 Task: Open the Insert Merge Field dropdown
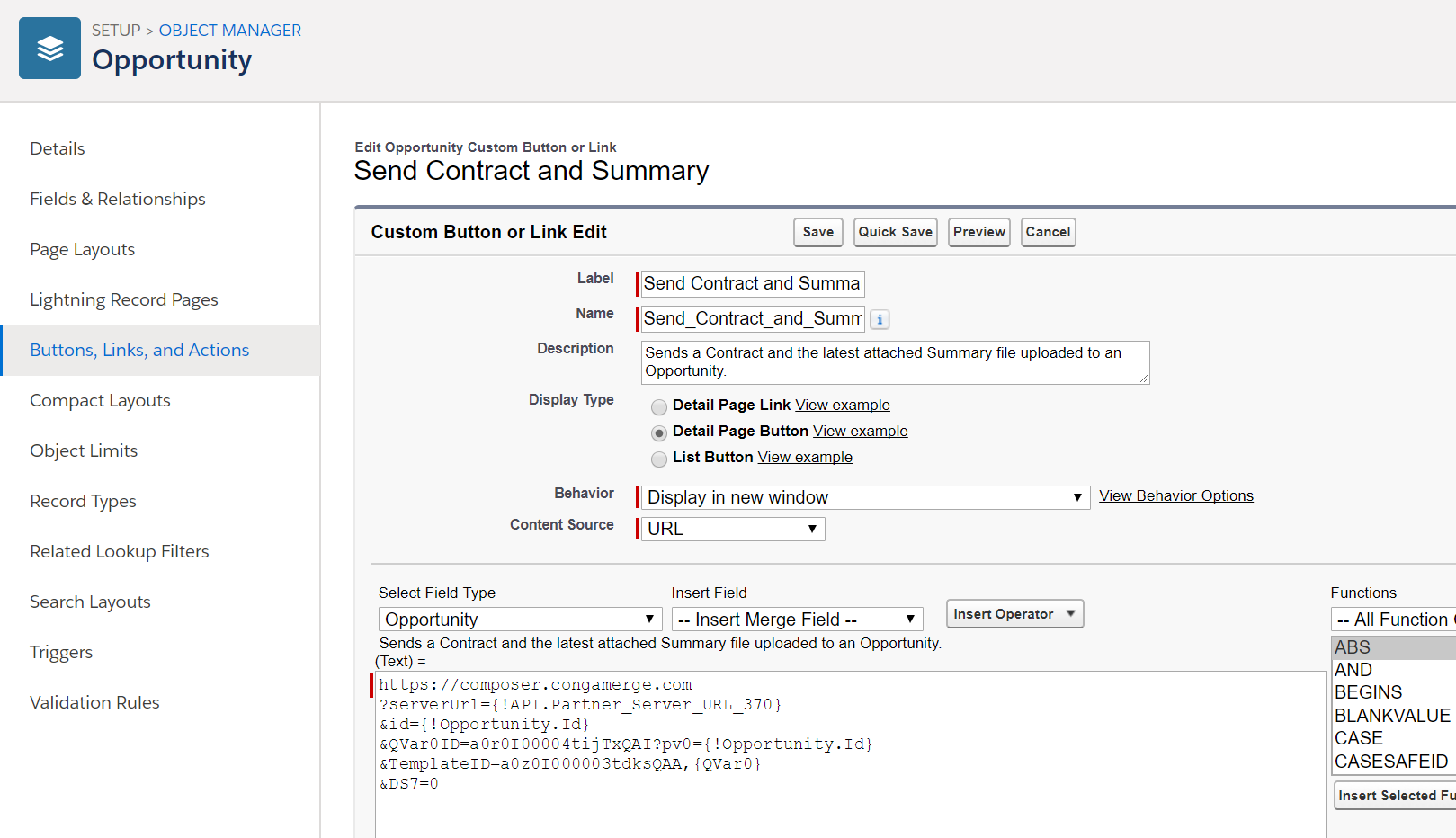(797, 620)
